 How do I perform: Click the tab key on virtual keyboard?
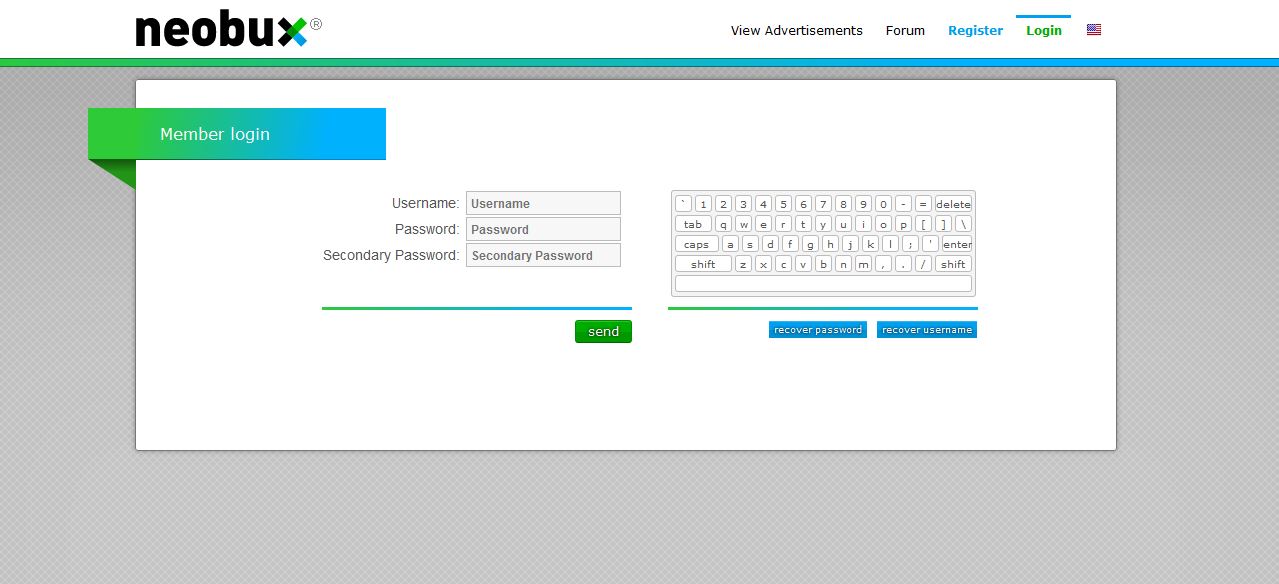click(x=693, y=224)
